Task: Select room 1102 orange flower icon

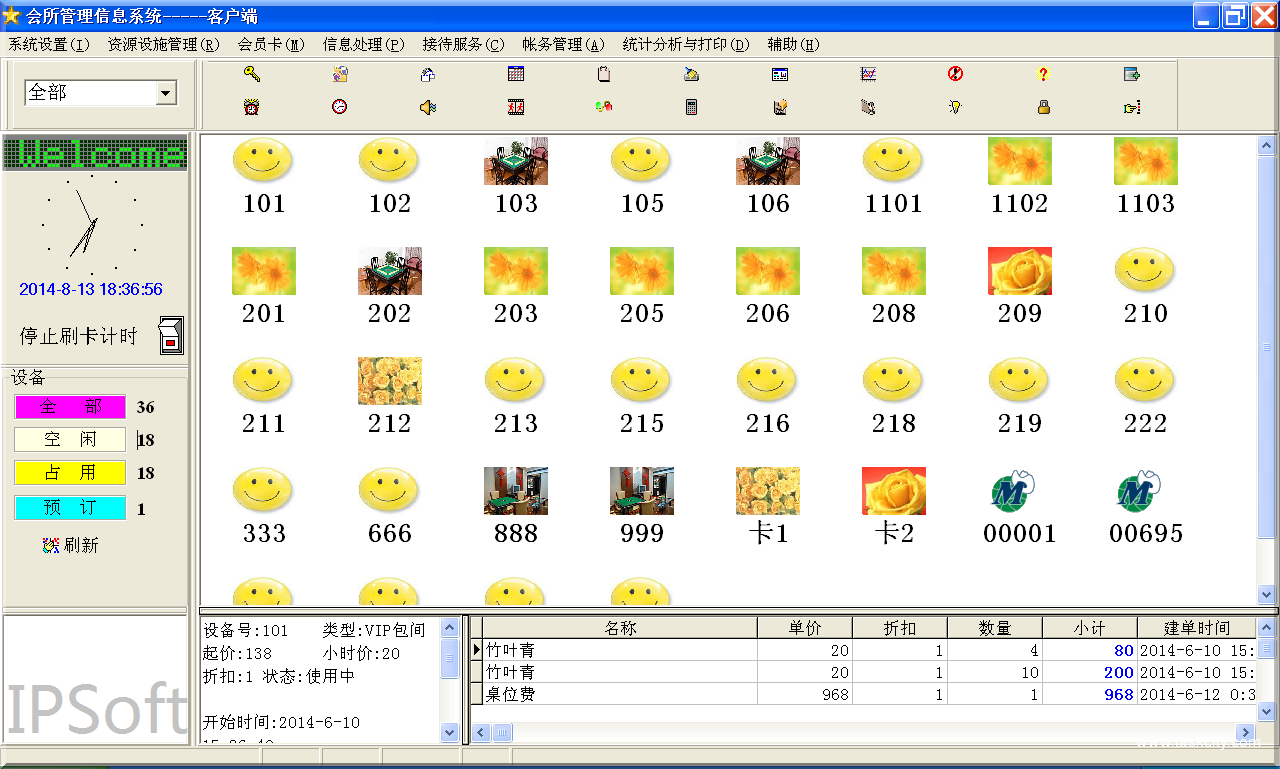Action: tap(1020, 160)
